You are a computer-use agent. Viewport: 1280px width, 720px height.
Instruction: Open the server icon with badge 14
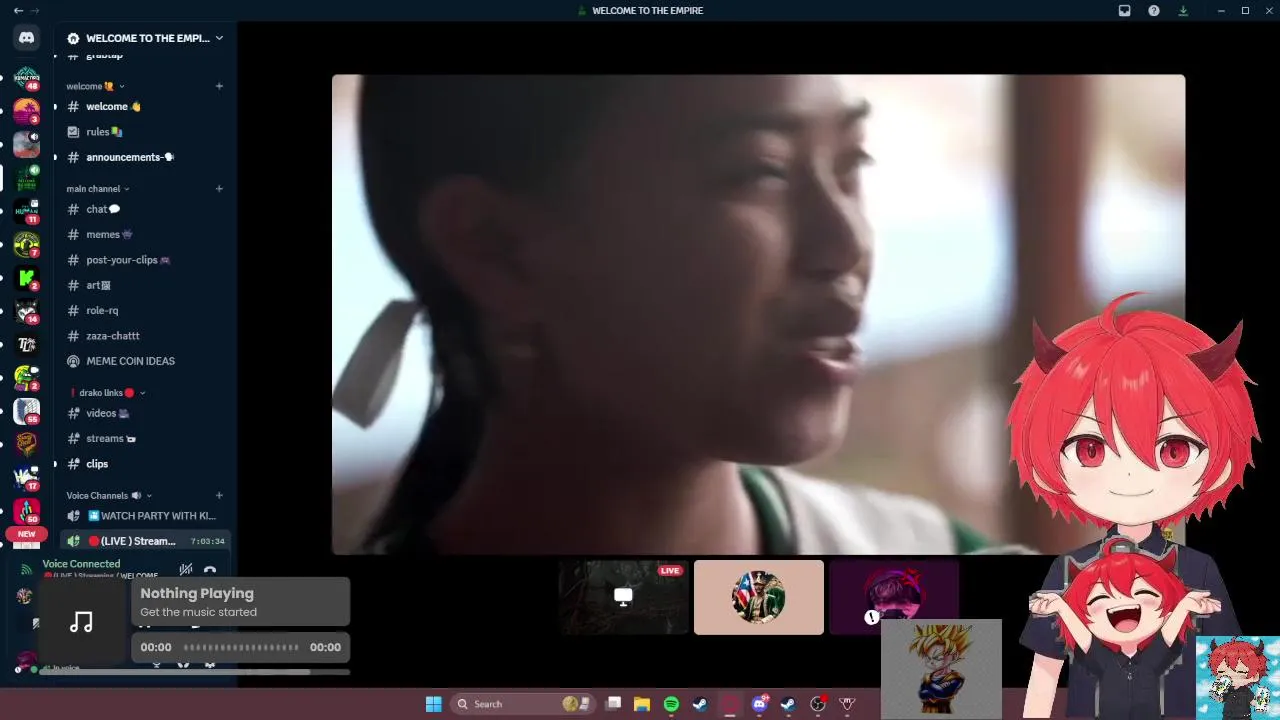pos(26,311)
